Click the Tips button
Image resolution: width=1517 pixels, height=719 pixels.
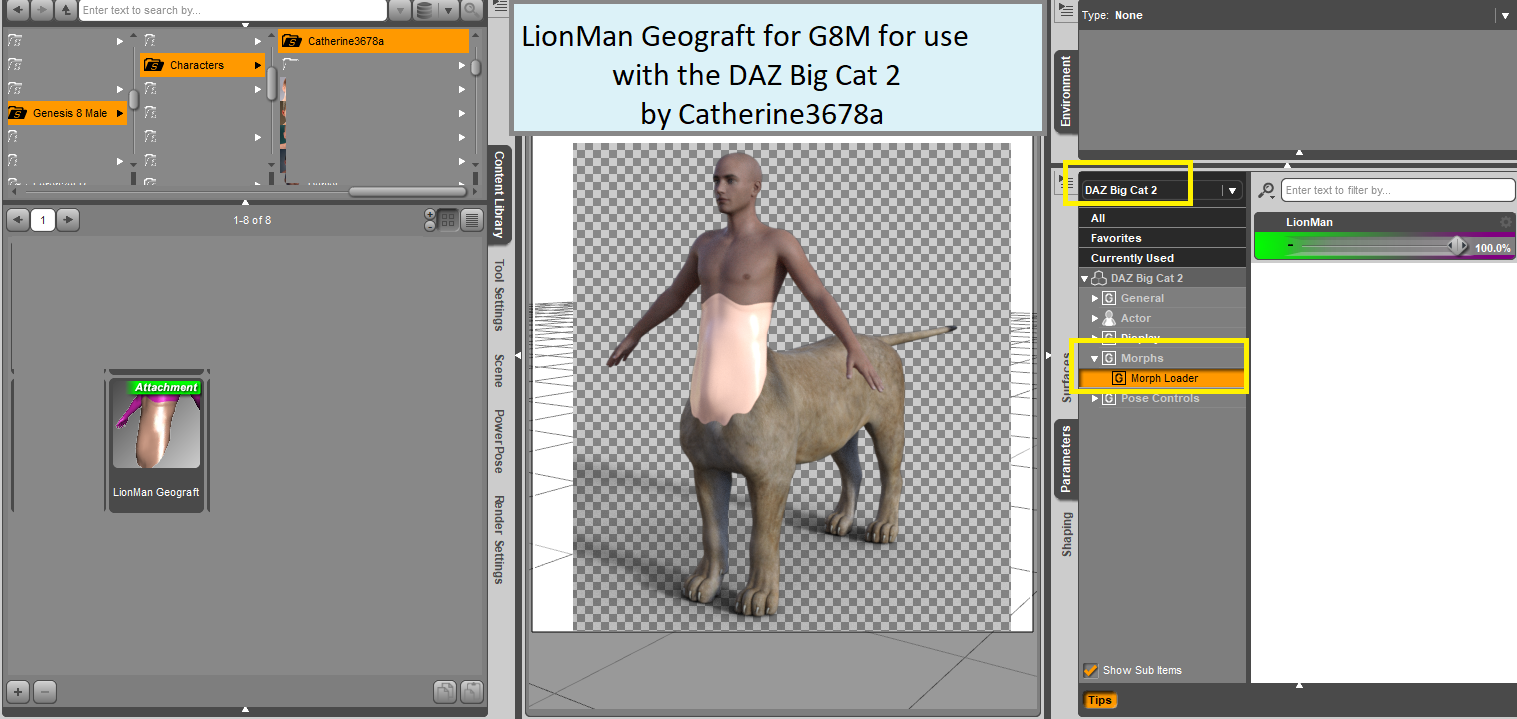coord(1100,700)
